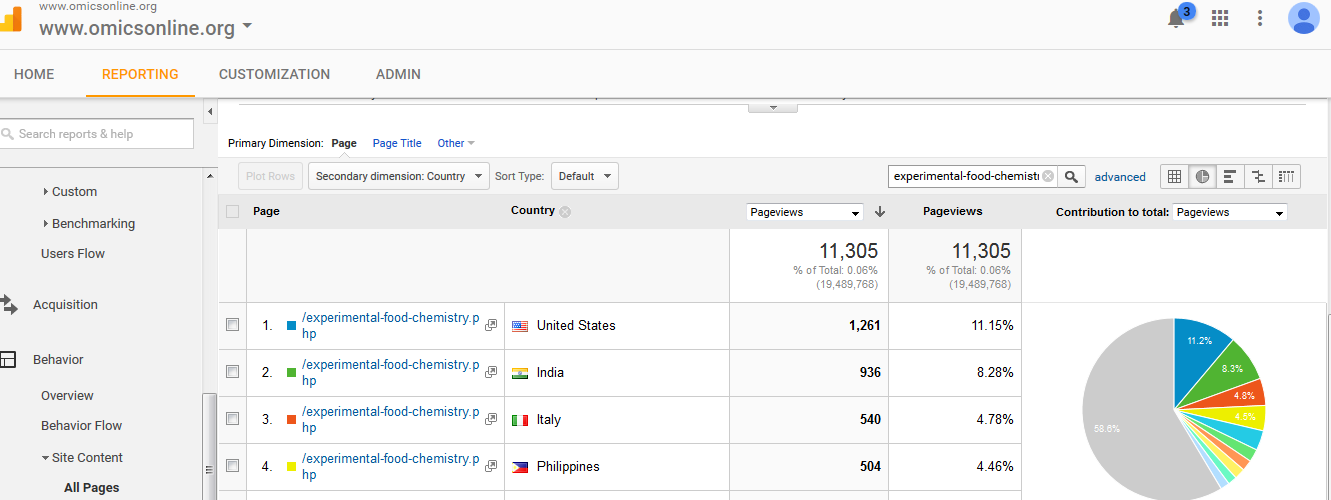This screenshot has height=500, width=1331.
Task: Tick checkbox for Philippines row
Action: (233, 466)
